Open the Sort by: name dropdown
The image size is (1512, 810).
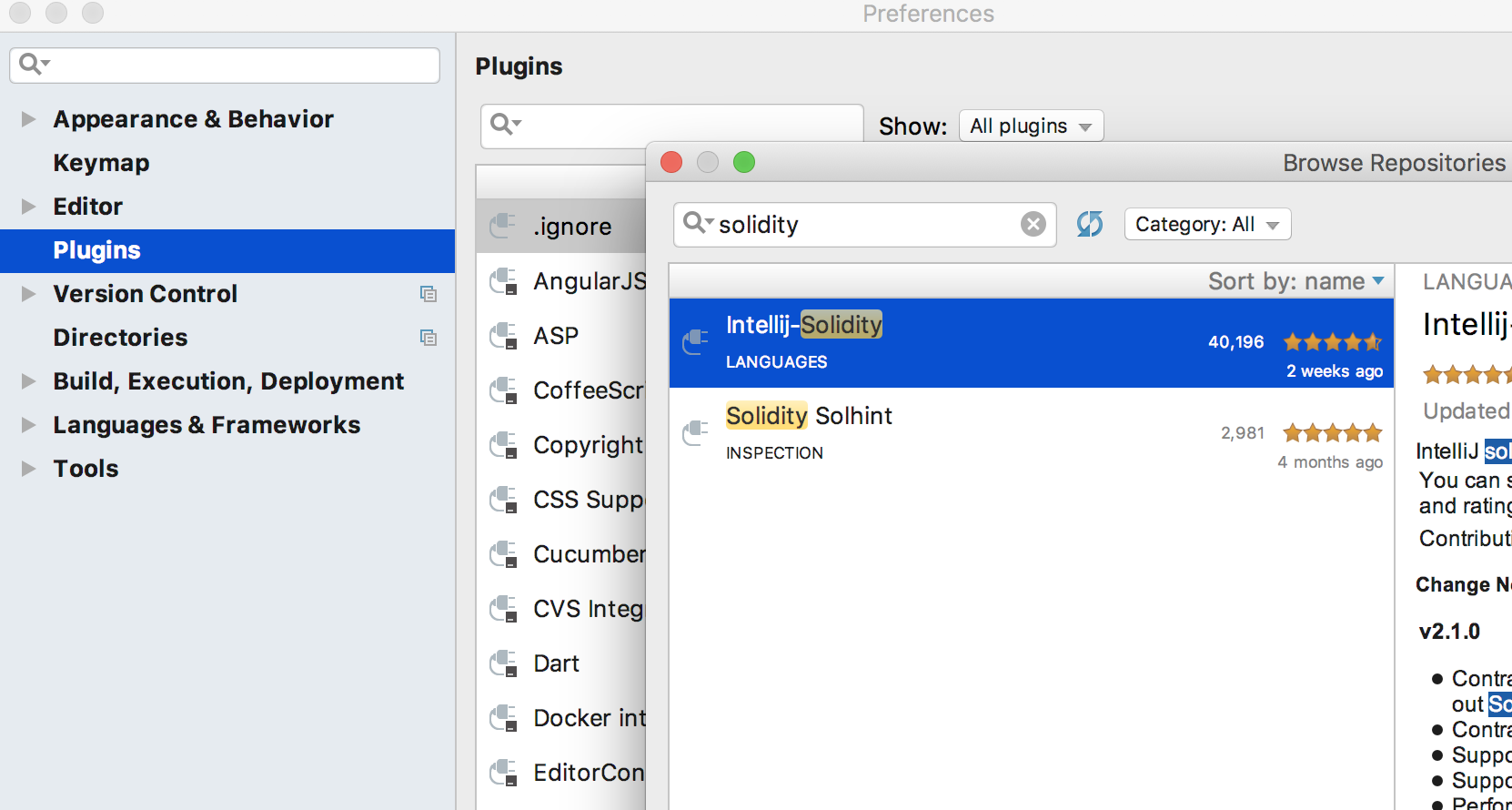click(x=1295, y=281)
